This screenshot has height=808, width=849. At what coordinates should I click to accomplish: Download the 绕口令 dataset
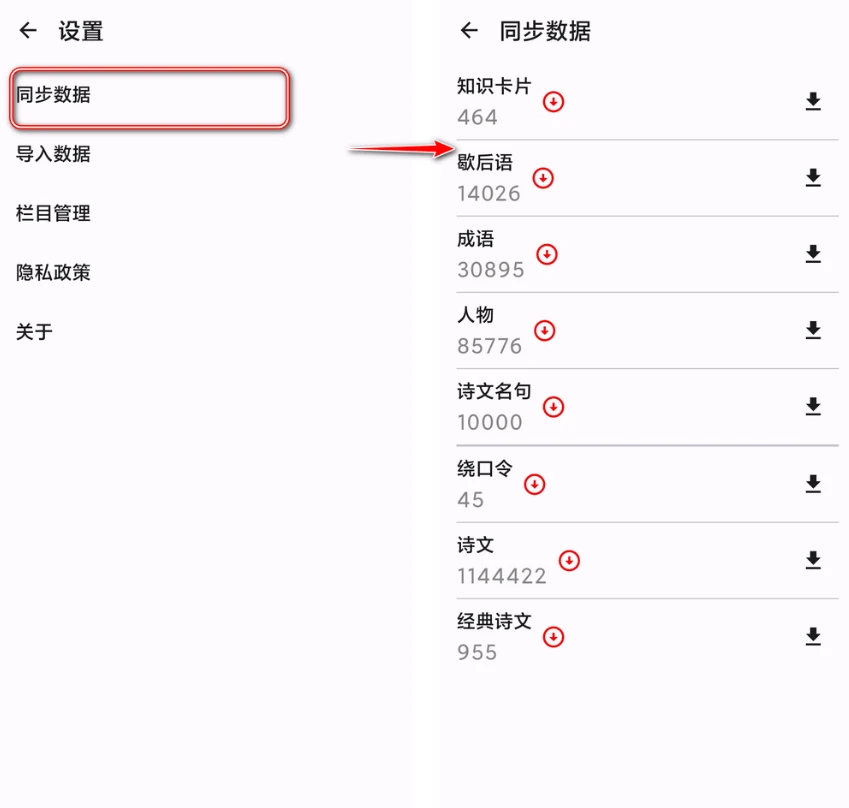pos(813,484)
